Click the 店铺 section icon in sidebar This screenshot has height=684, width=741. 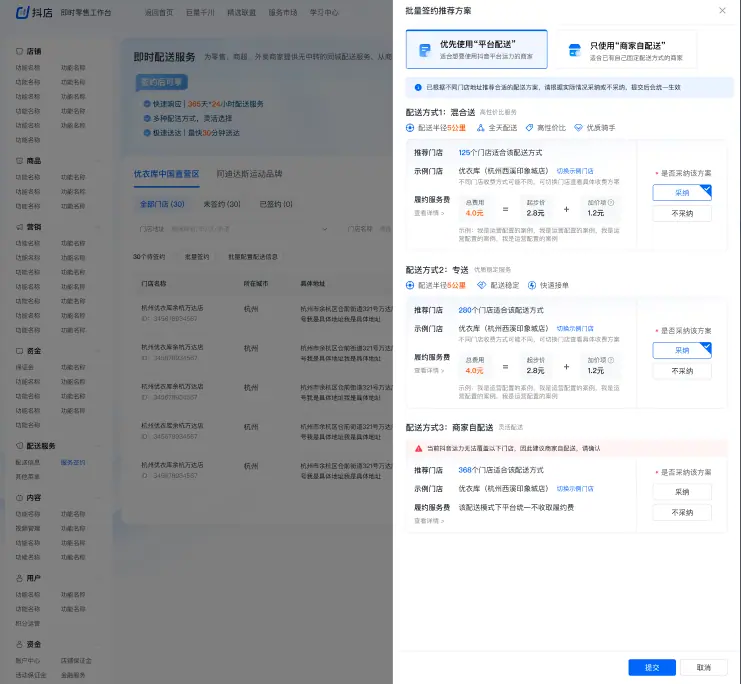tap(19, 51)
